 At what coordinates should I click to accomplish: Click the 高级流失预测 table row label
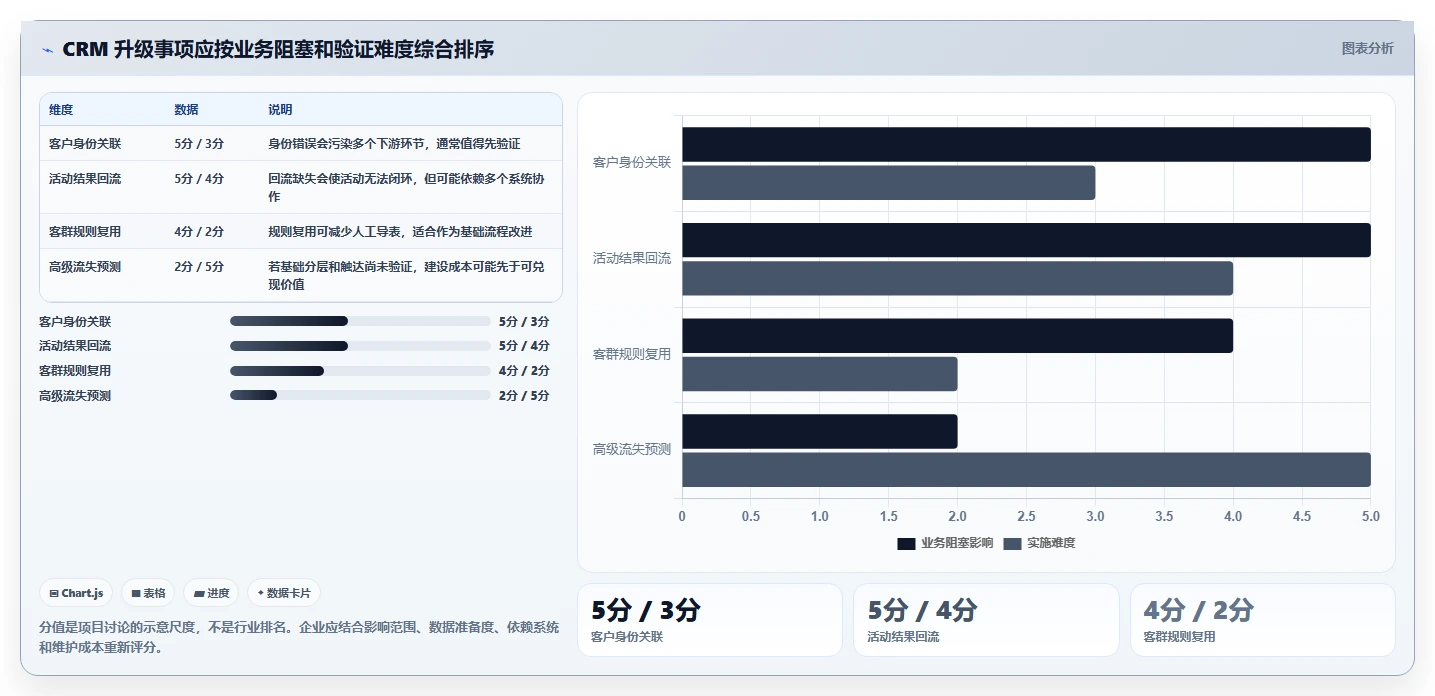(85, 267)
